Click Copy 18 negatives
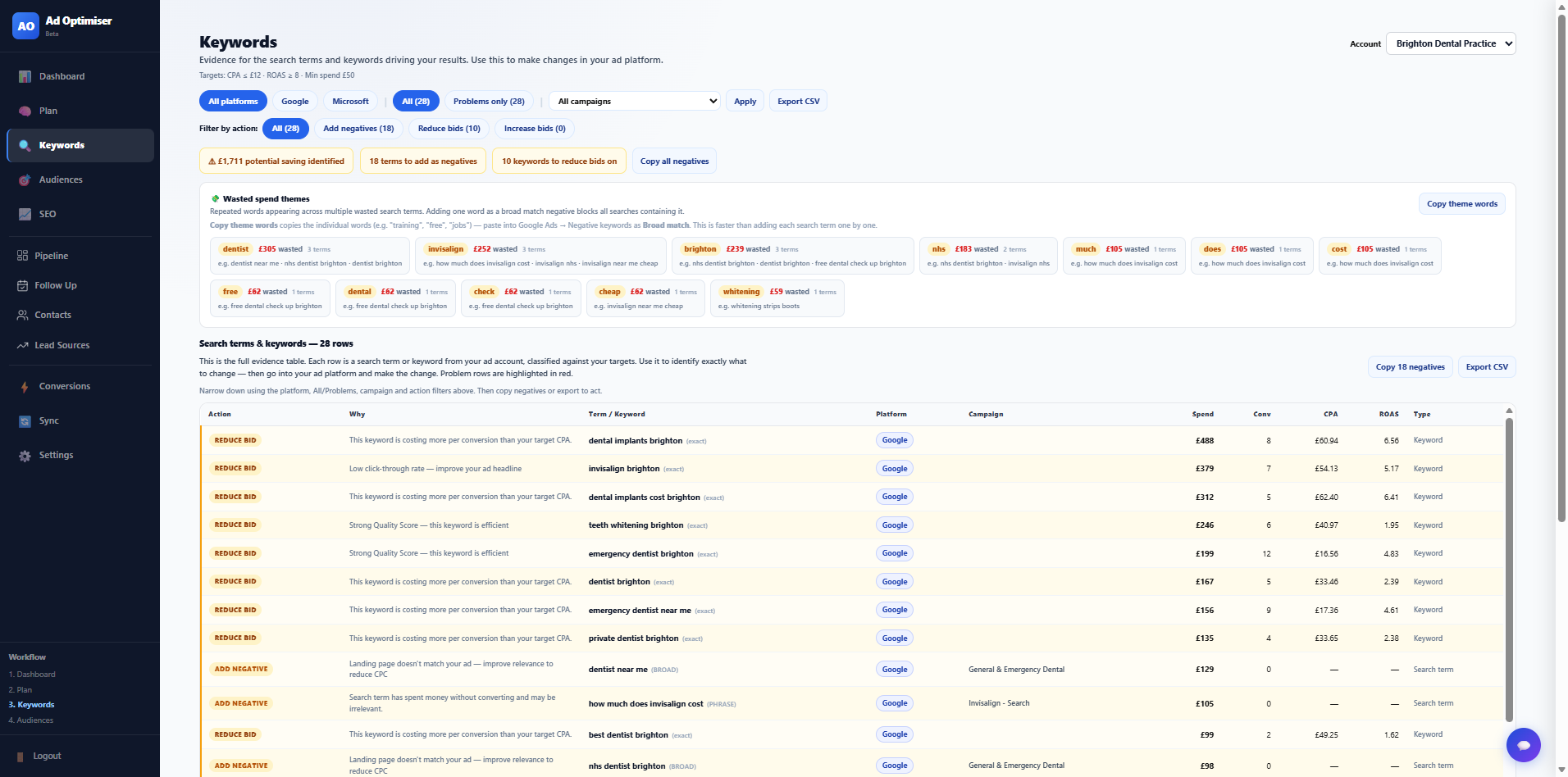Viewport: 1568px width, 777px height. pyautogui.click(x=1411, y=366)
